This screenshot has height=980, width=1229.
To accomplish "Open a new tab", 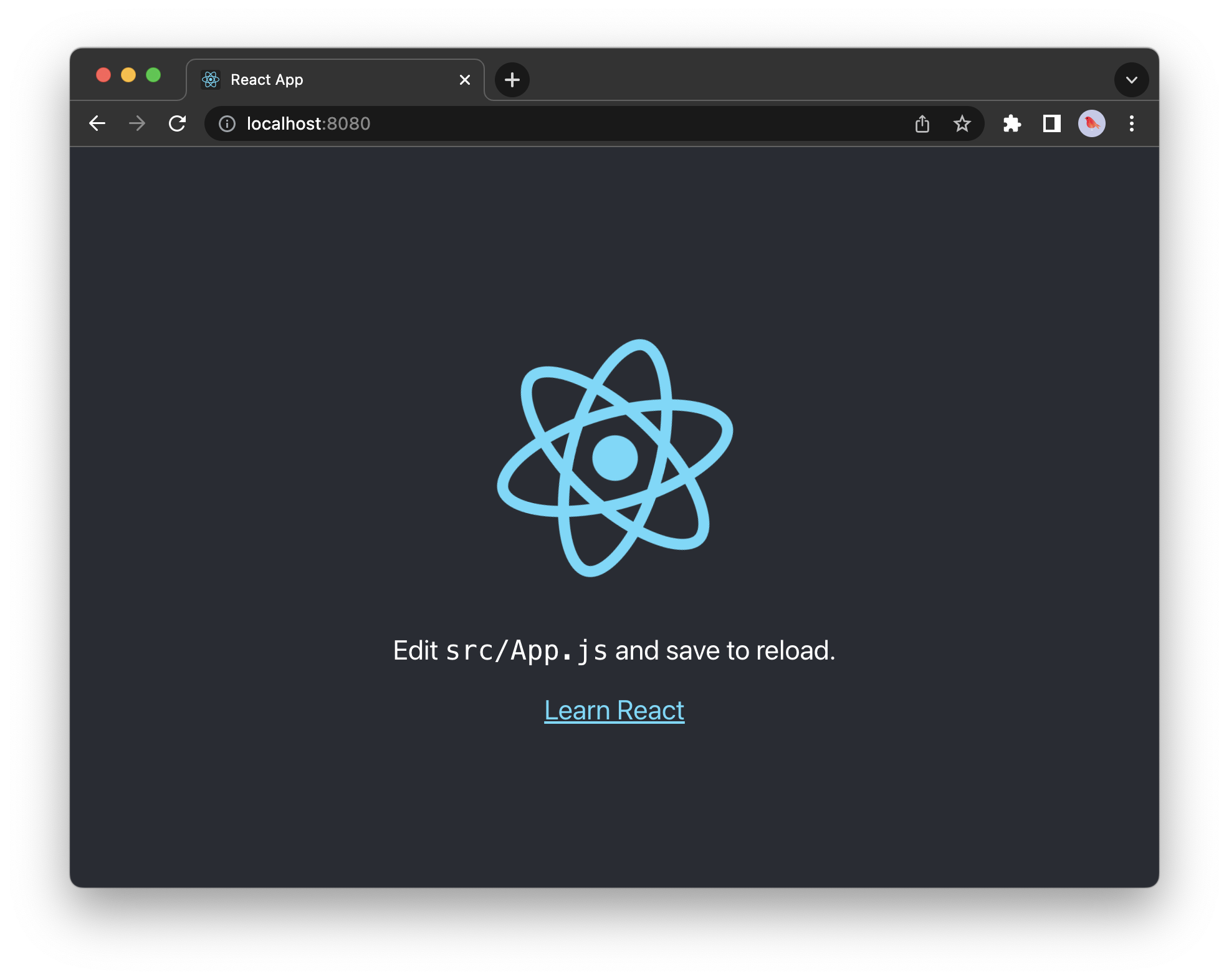I will coord(512,80).
